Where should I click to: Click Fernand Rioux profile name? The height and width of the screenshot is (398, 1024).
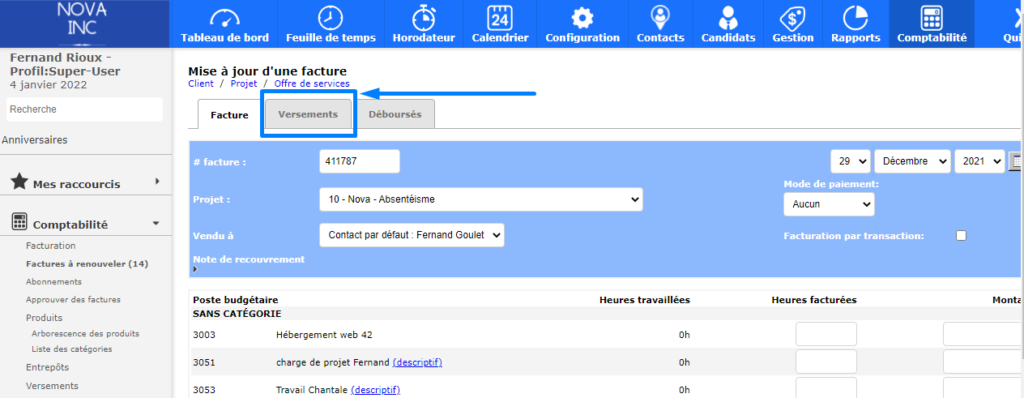click(65, 64)
